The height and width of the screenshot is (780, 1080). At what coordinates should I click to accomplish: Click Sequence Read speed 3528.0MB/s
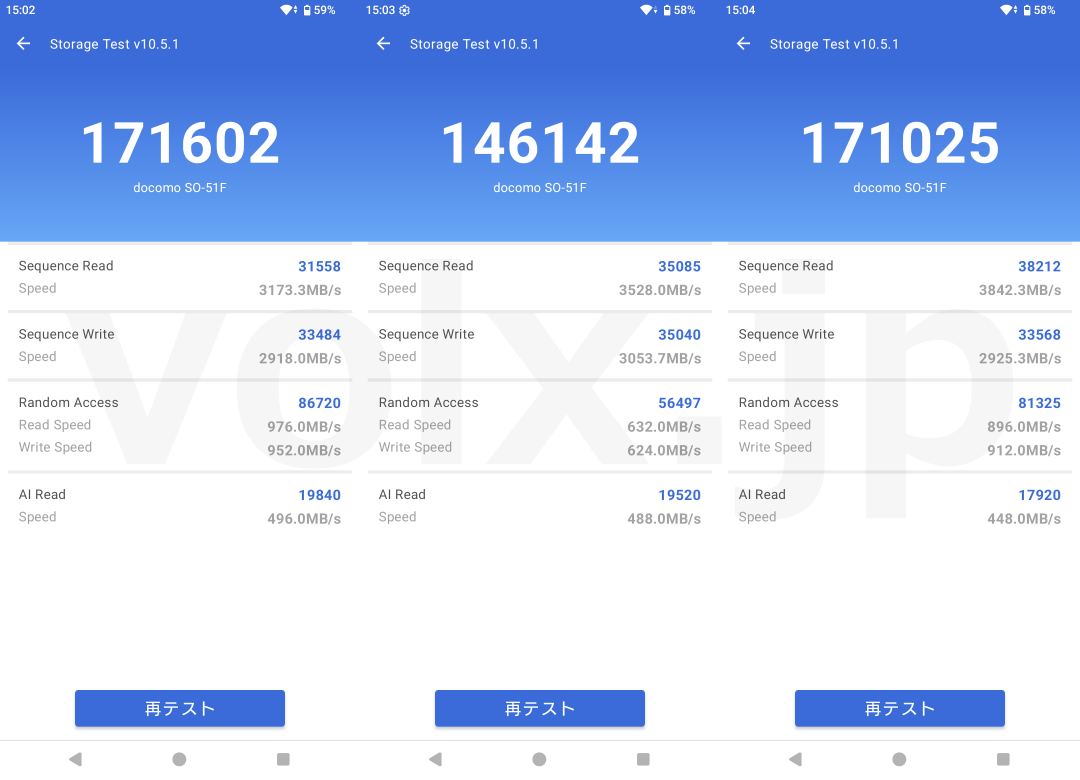(x=660, y=290)
